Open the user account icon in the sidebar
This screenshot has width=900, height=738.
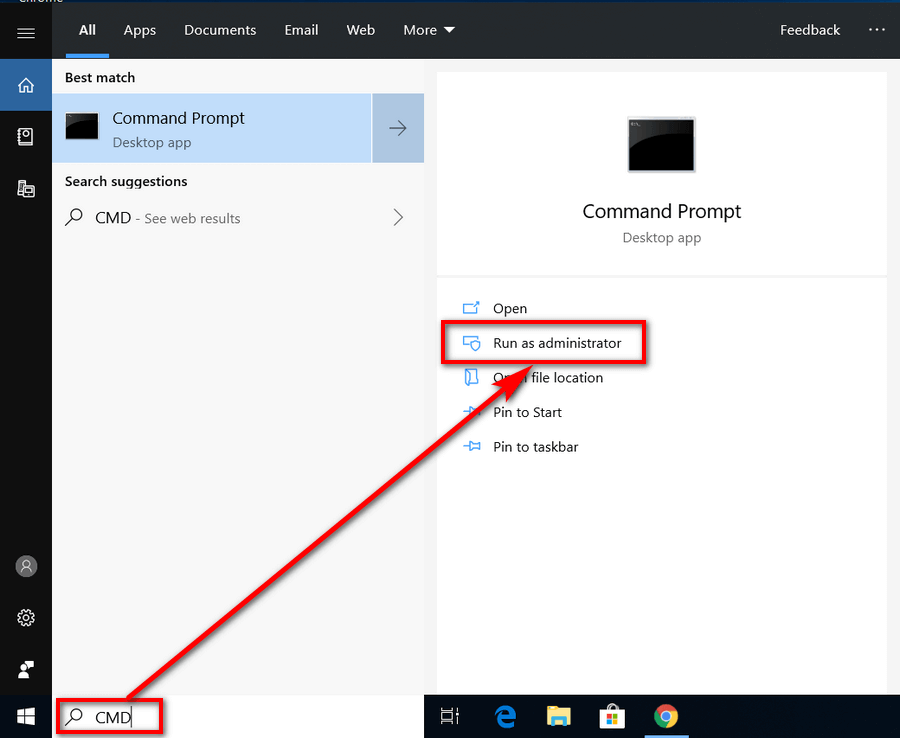(26, 566)
